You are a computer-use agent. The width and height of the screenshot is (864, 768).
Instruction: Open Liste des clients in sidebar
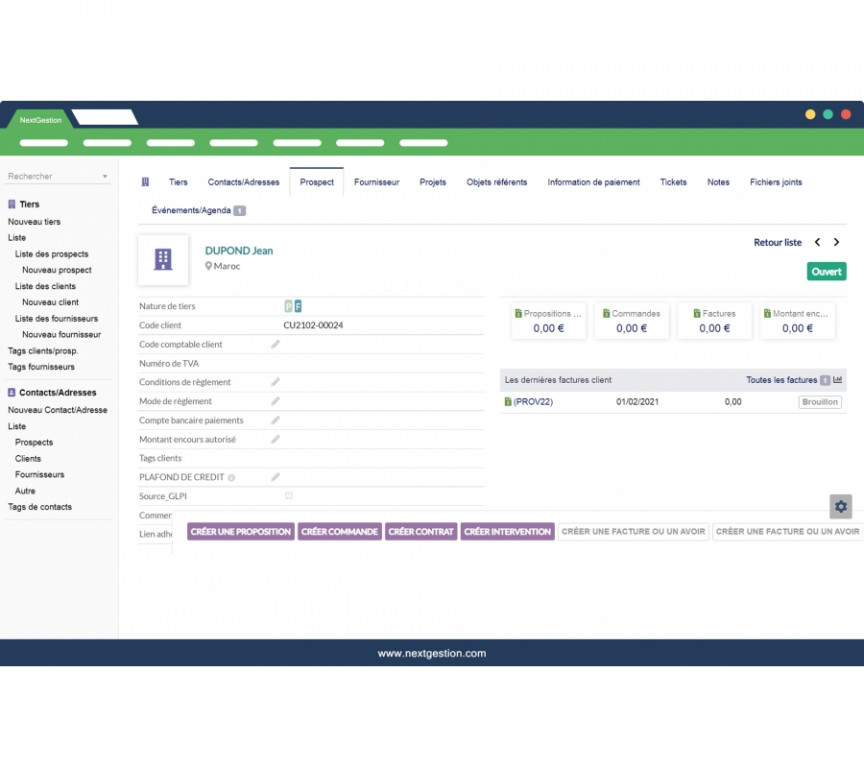coord(45,286)
